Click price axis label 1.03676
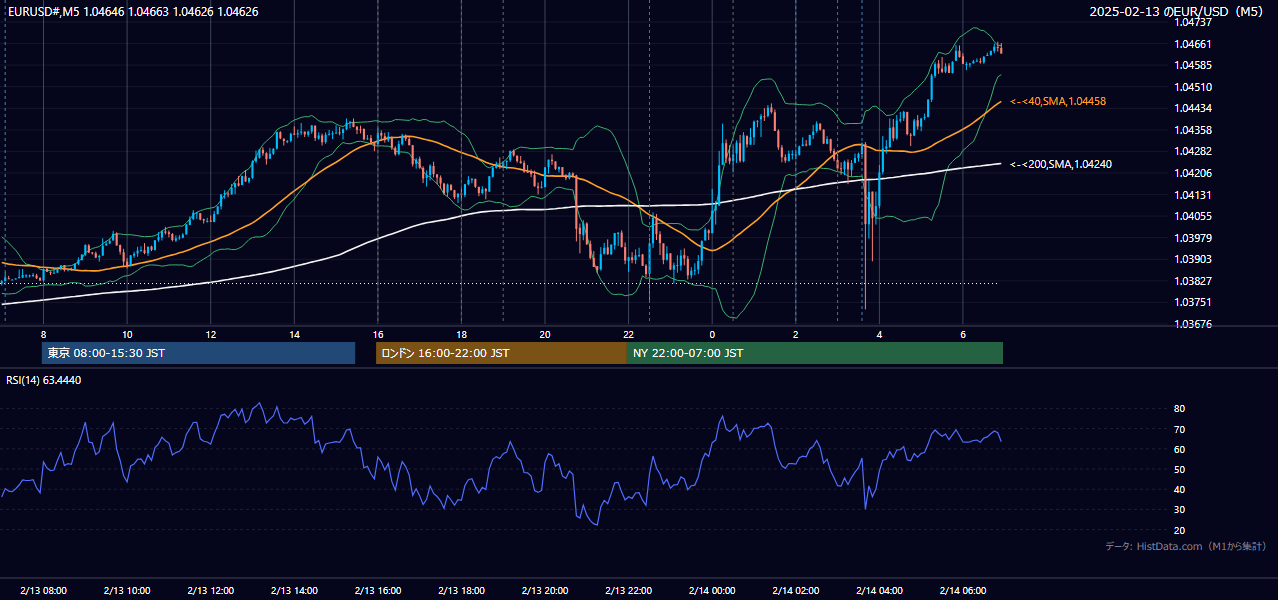This screenshot has width=1278, height=600. click(1192, 324)
